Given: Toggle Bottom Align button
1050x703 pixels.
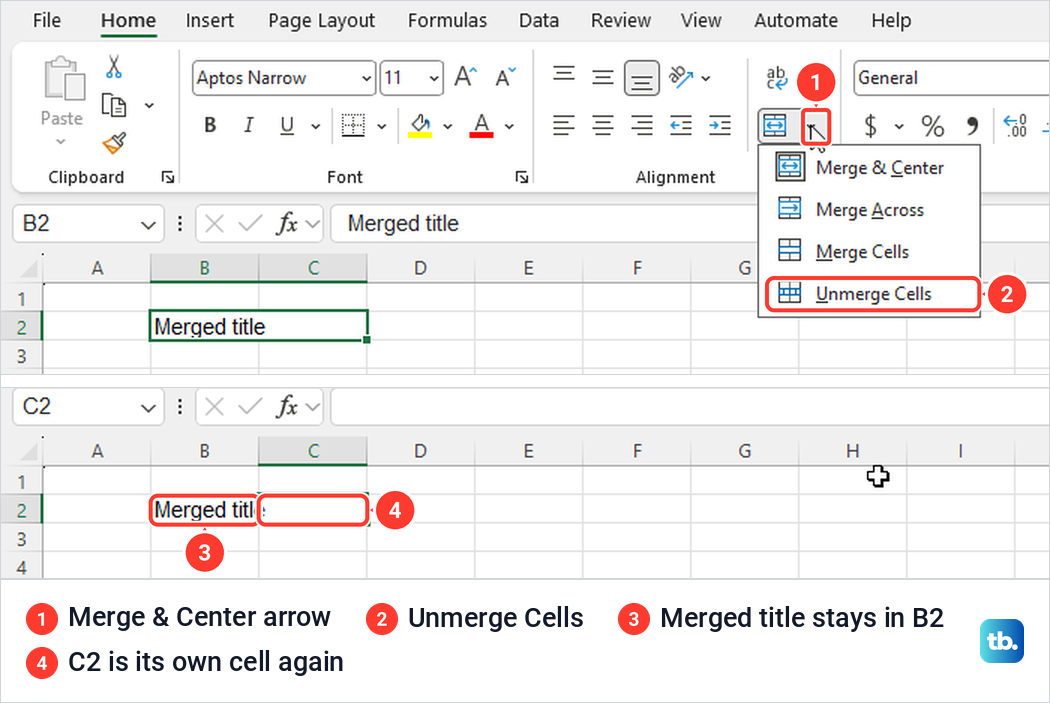Looking at the screenshot, I should point(642,78).
